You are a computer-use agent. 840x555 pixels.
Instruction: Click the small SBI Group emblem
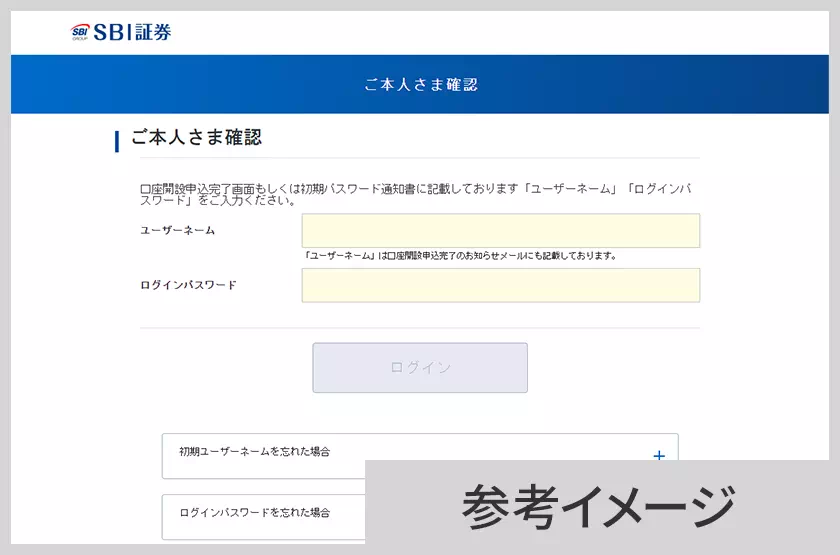[x=80, y=32]
